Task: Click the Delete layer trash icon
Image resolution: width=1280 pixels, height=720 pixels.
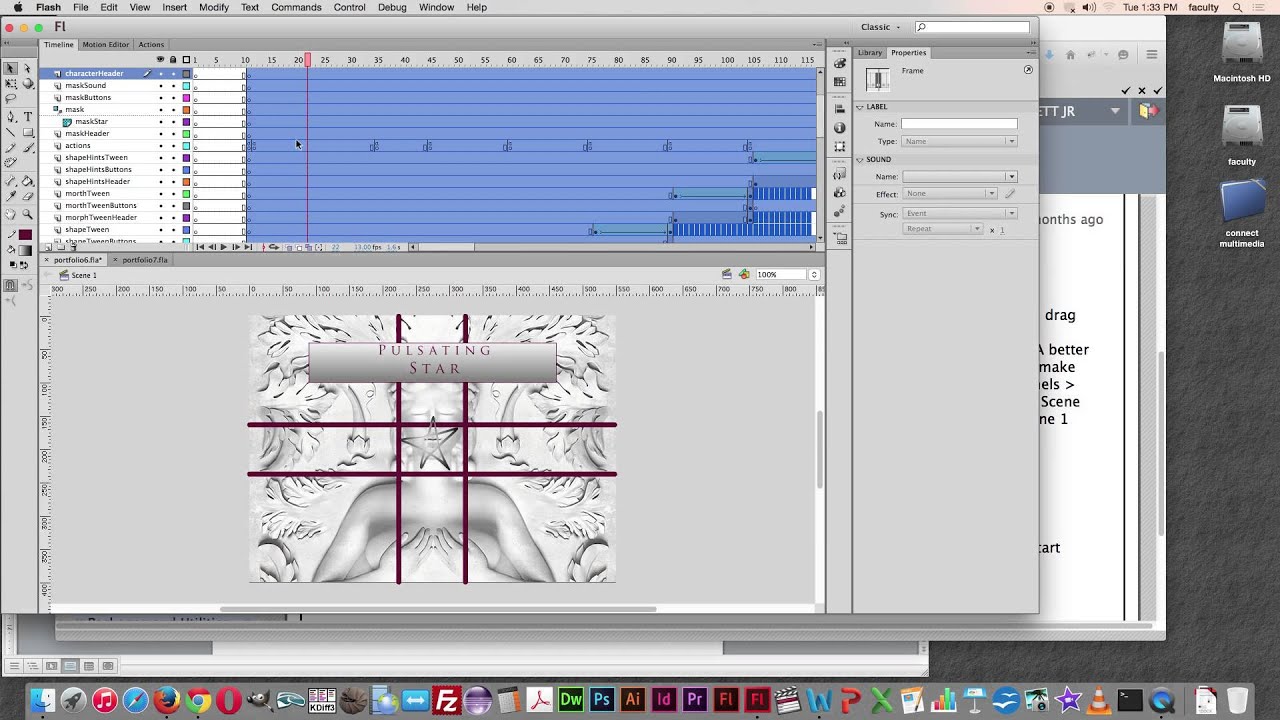Action: click(73, 247)
